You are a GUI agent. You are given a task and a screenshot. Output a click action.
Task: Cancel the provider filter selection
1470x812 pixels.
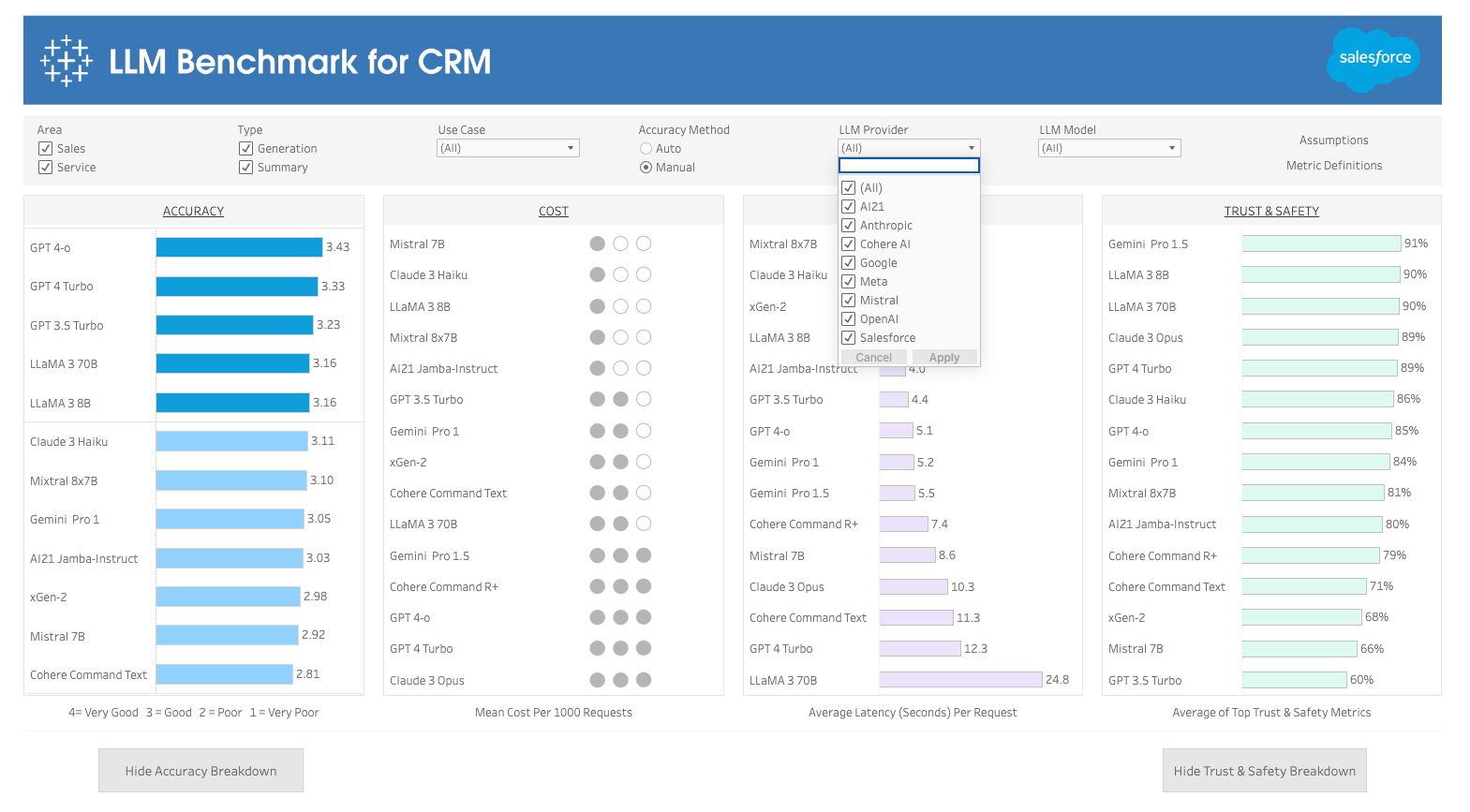[x=873, y=357]
